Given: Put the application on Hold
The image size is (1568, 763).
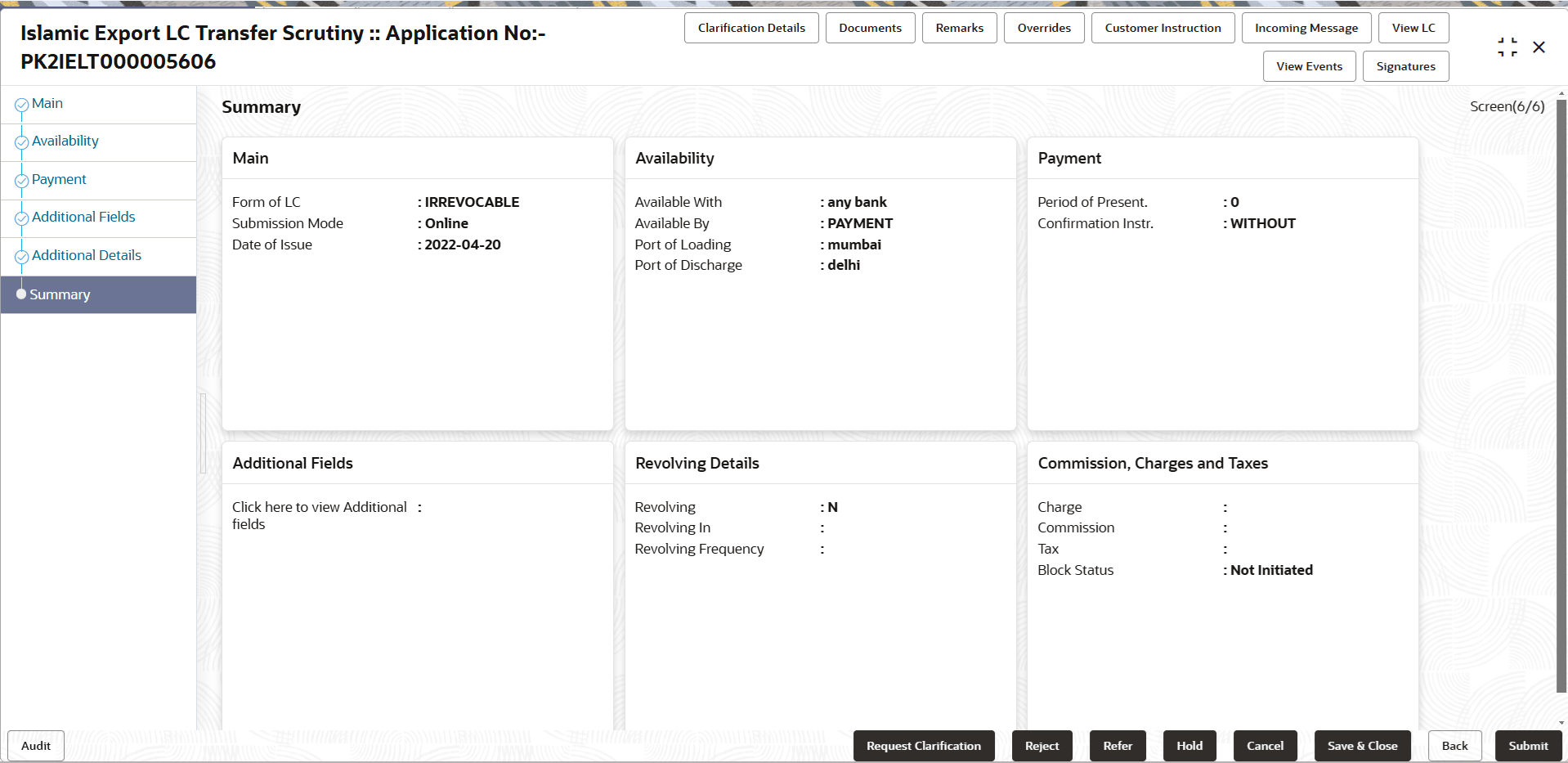Looking at the screenshot, I should point(1189,746).
